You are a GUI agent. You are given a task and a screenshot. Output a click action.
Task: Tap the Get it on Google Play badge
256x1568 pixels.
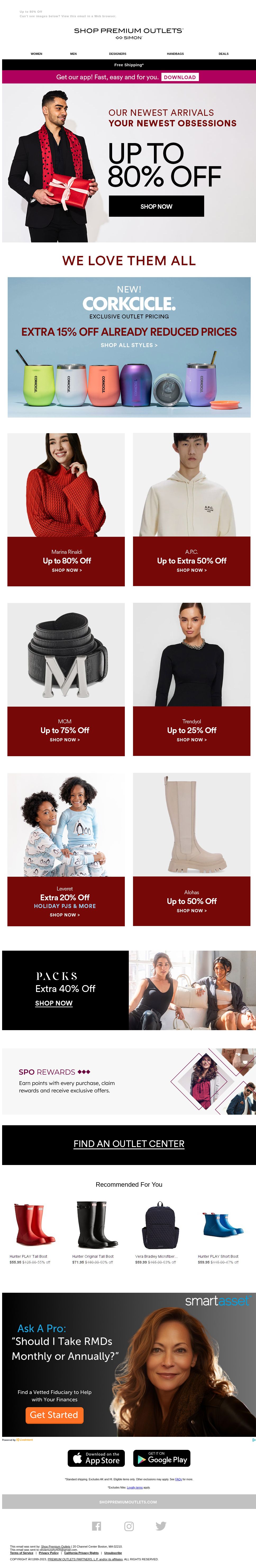(x=162, y=1458)
